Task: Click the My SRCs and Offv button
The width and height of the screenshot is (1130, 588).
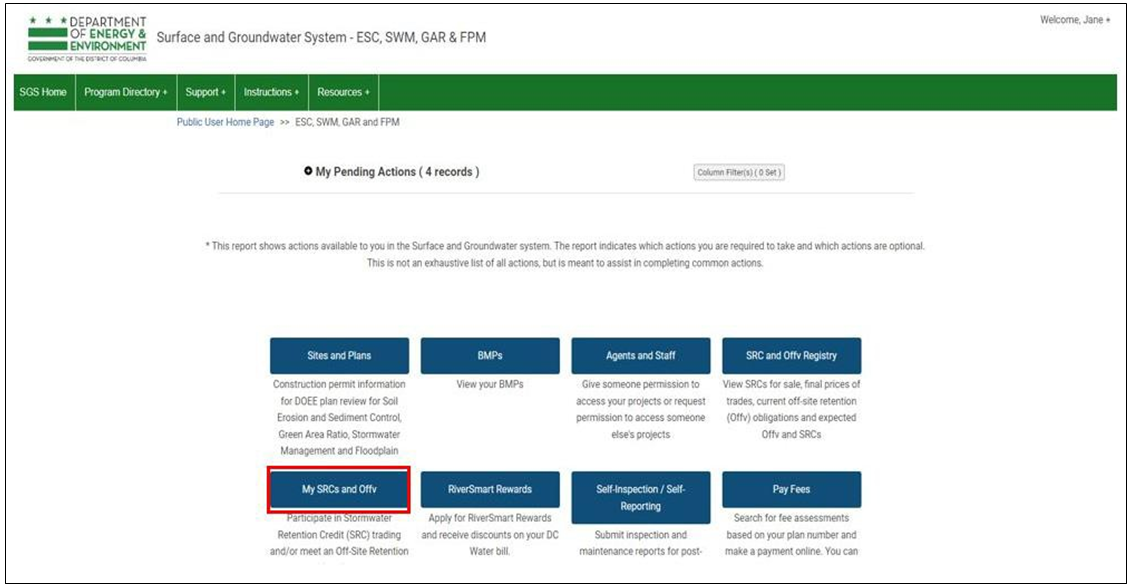Action: tap(339, 490)
